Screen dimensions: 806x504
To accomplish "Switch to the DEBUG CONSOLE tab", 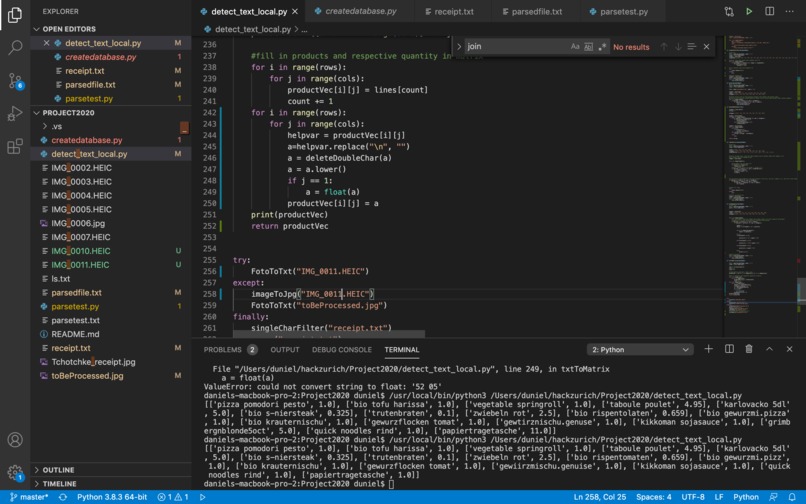I will [342, 350].
